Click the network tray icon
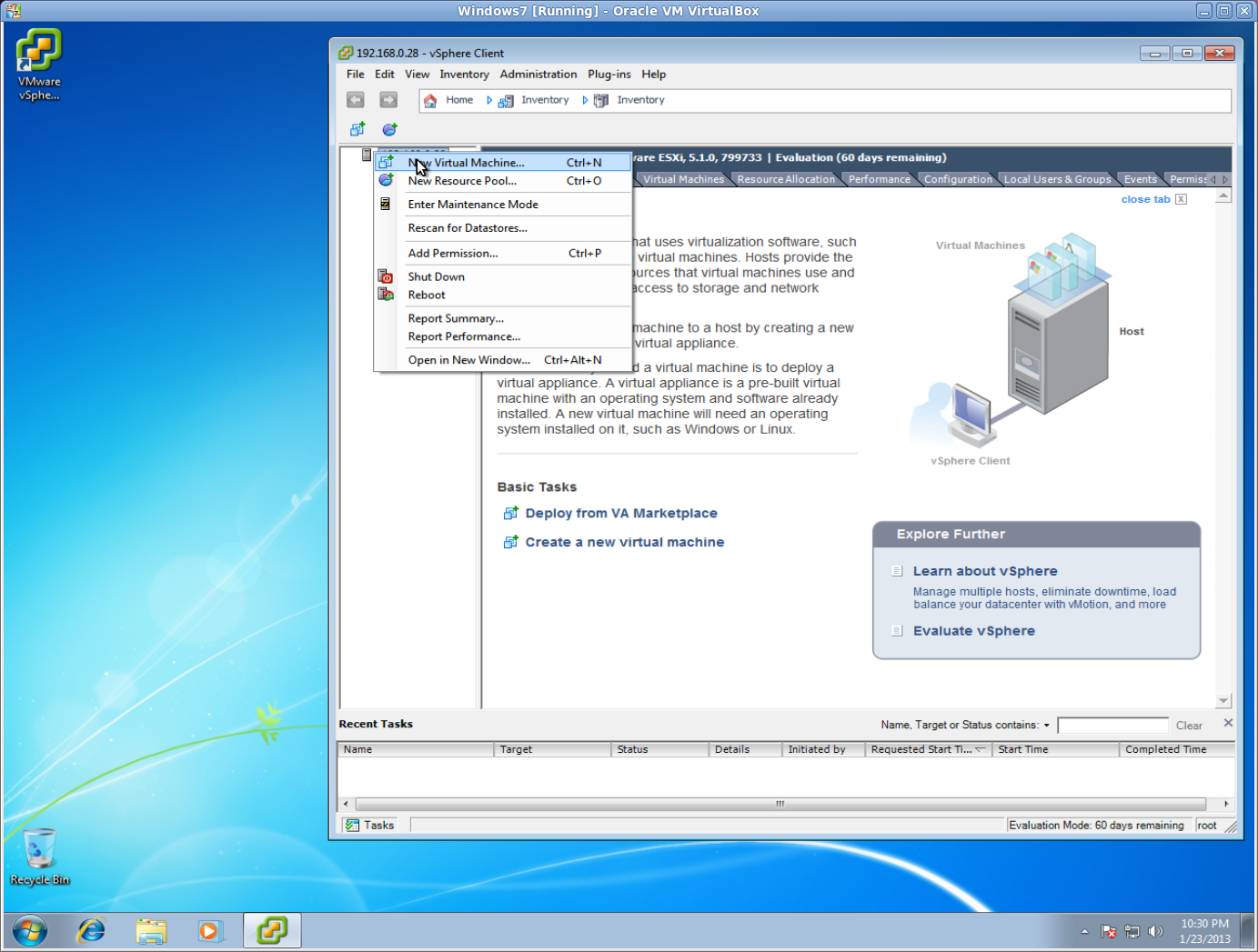The height and width of the screenshot is (952, 1258). pyautogui.click(x=1132, y=931)
